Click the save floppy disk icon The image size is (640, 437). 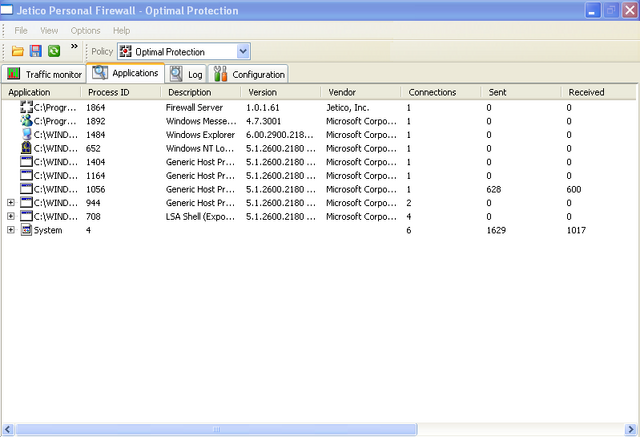[36, 51]
